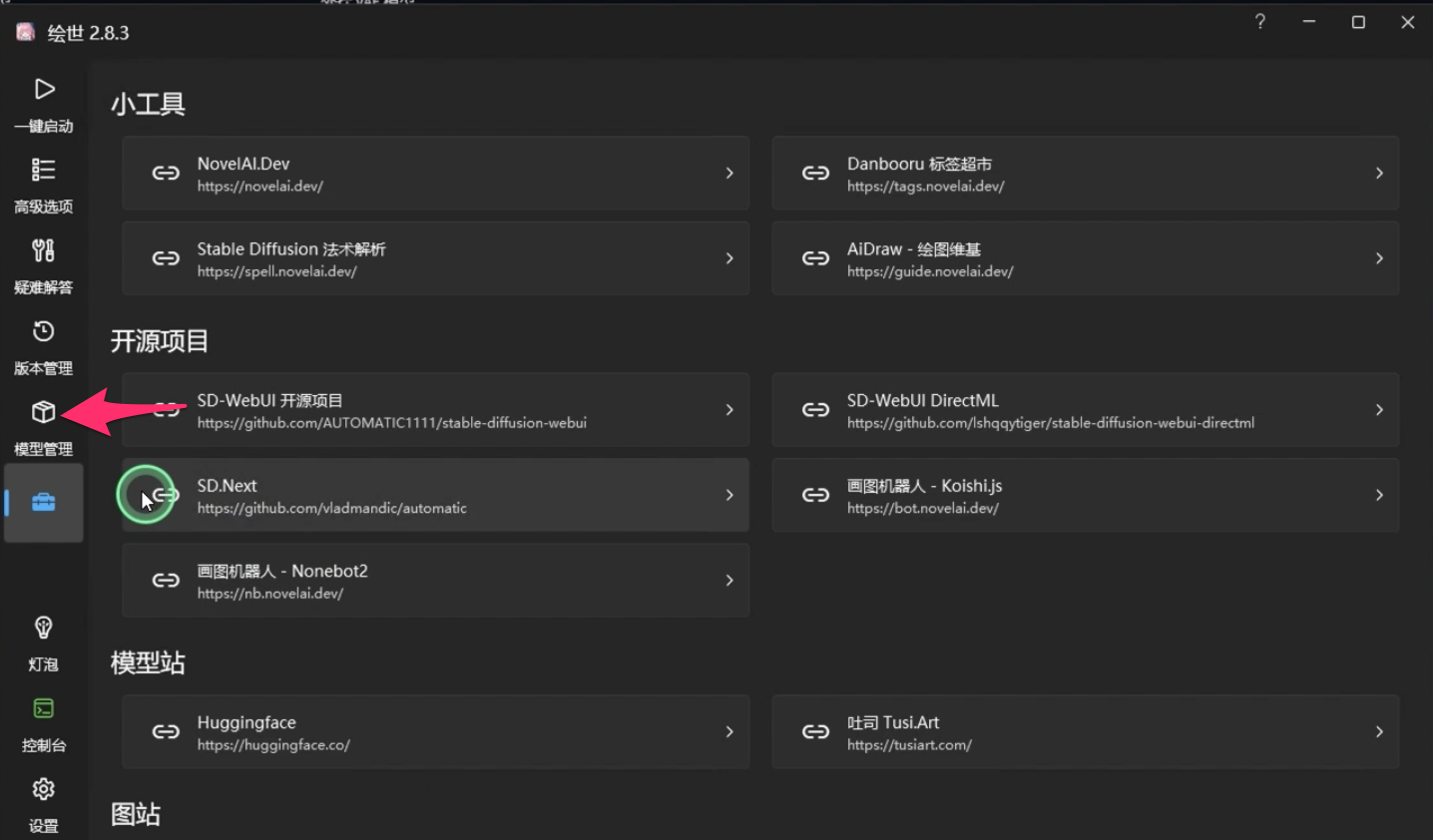Screen dimensions: 1433x840
Task: Click the https://bot.novelai.dev/ URL text
Action: [922, 508]
